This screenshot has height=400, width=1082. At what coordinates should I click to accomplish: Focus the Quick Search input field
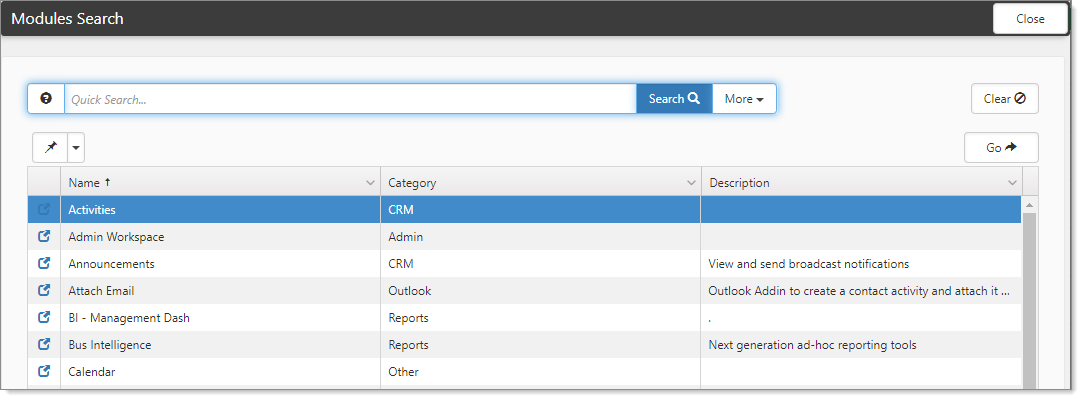(x=351, y=99)
